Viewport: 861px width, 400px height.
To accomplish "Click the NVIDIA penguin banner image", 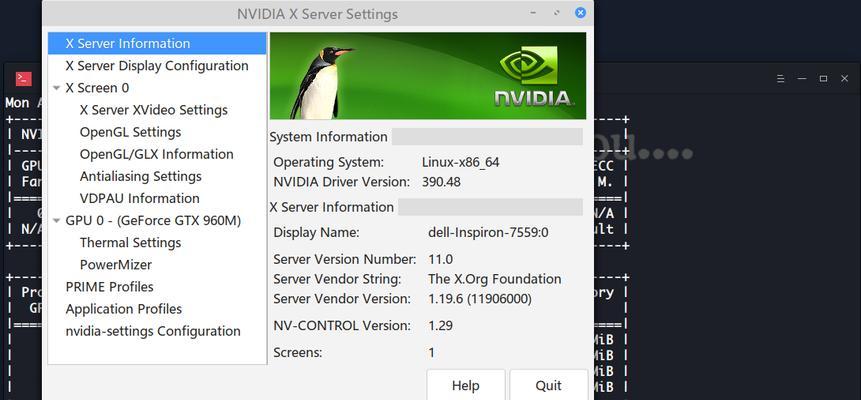I will point(428,76).
